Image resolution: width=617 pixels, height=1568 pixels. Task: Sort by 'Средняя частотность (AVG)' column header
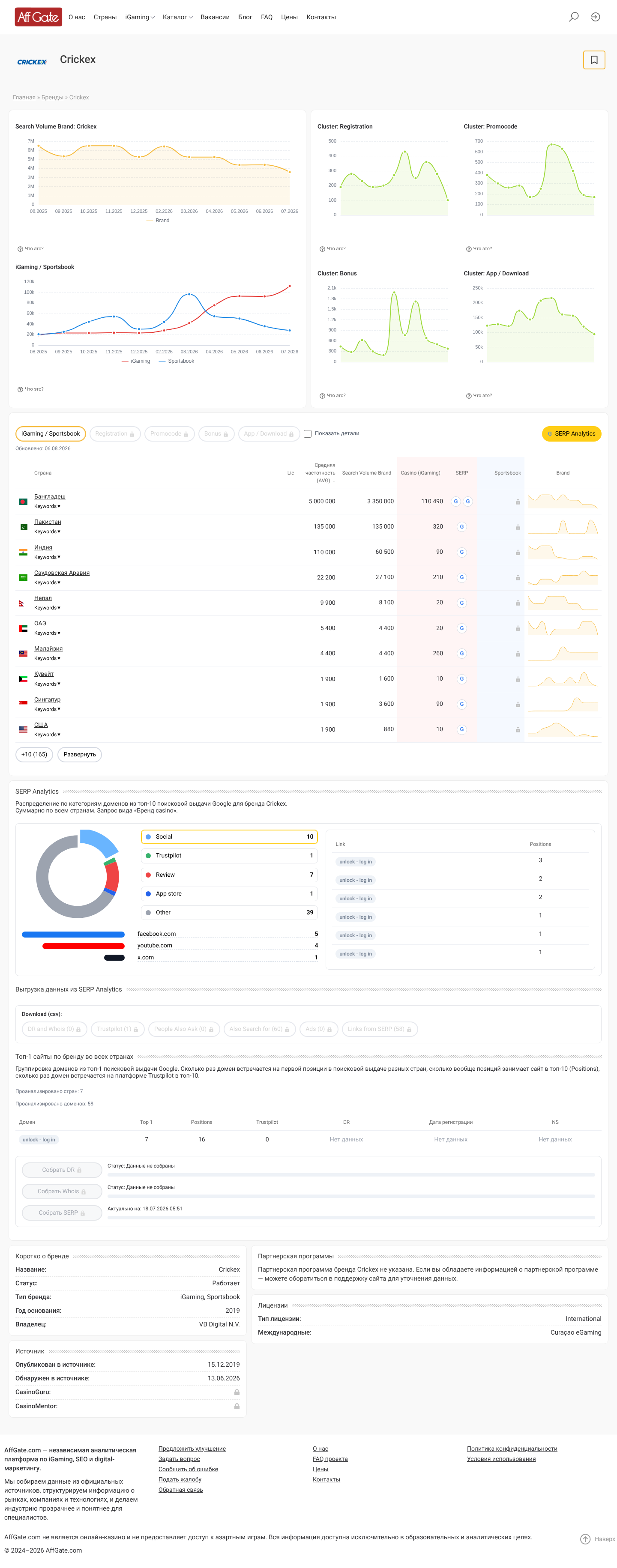coord(320,473)
